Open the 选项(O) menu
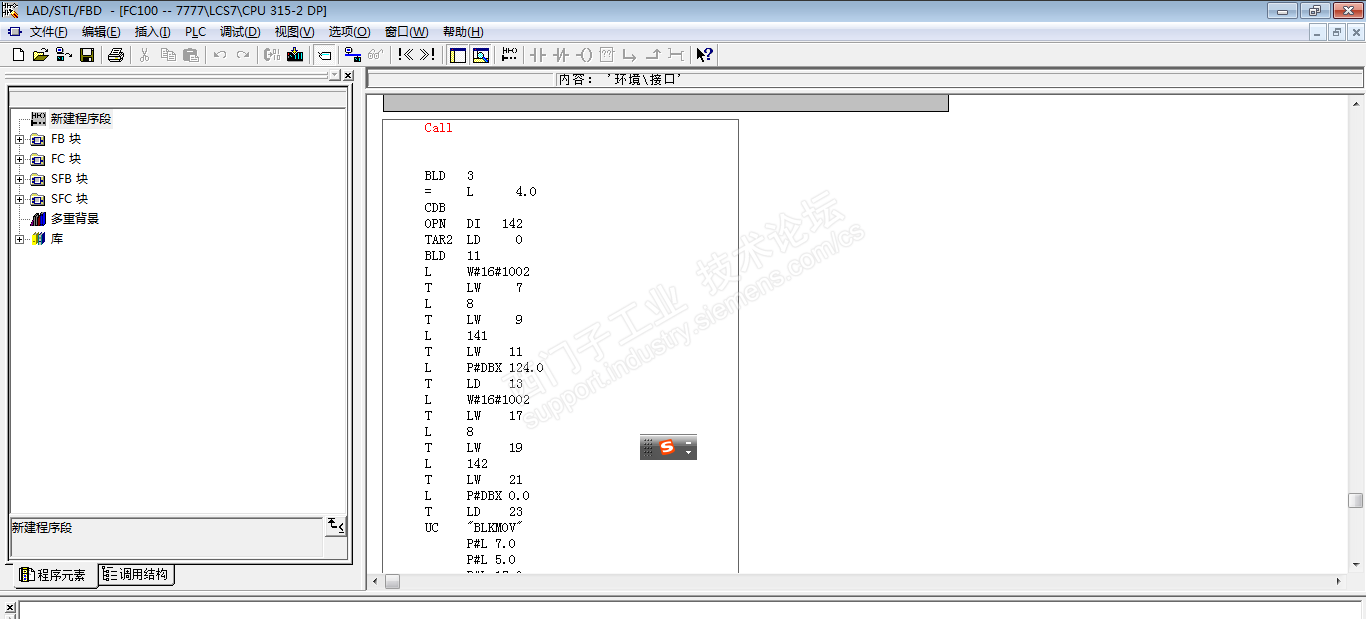1366x619 pixels. click(x=349, y=32)
